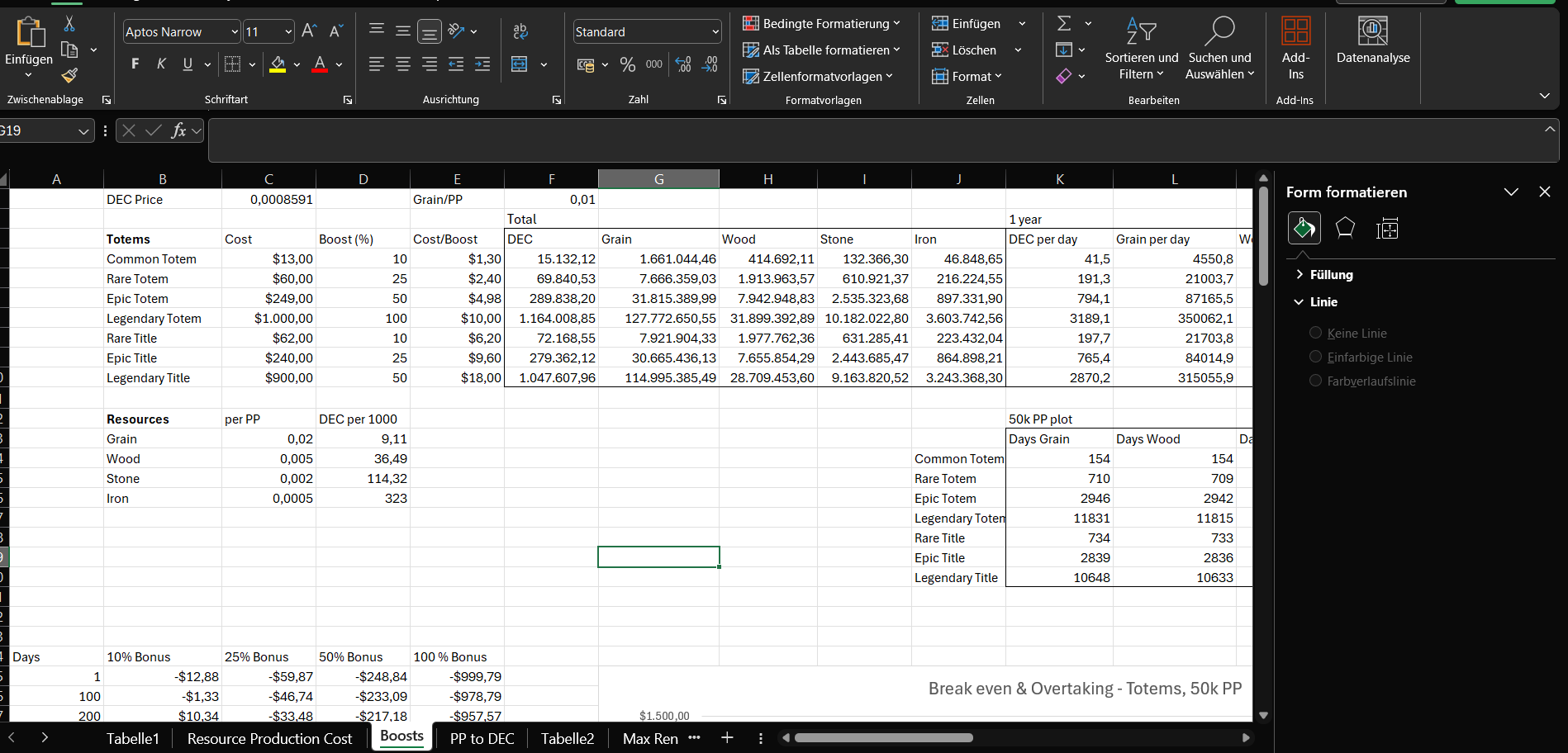The image size is (1568, 753).
Task: Switch to Tabelle2 sheet tab
Action: click(568, 738)
